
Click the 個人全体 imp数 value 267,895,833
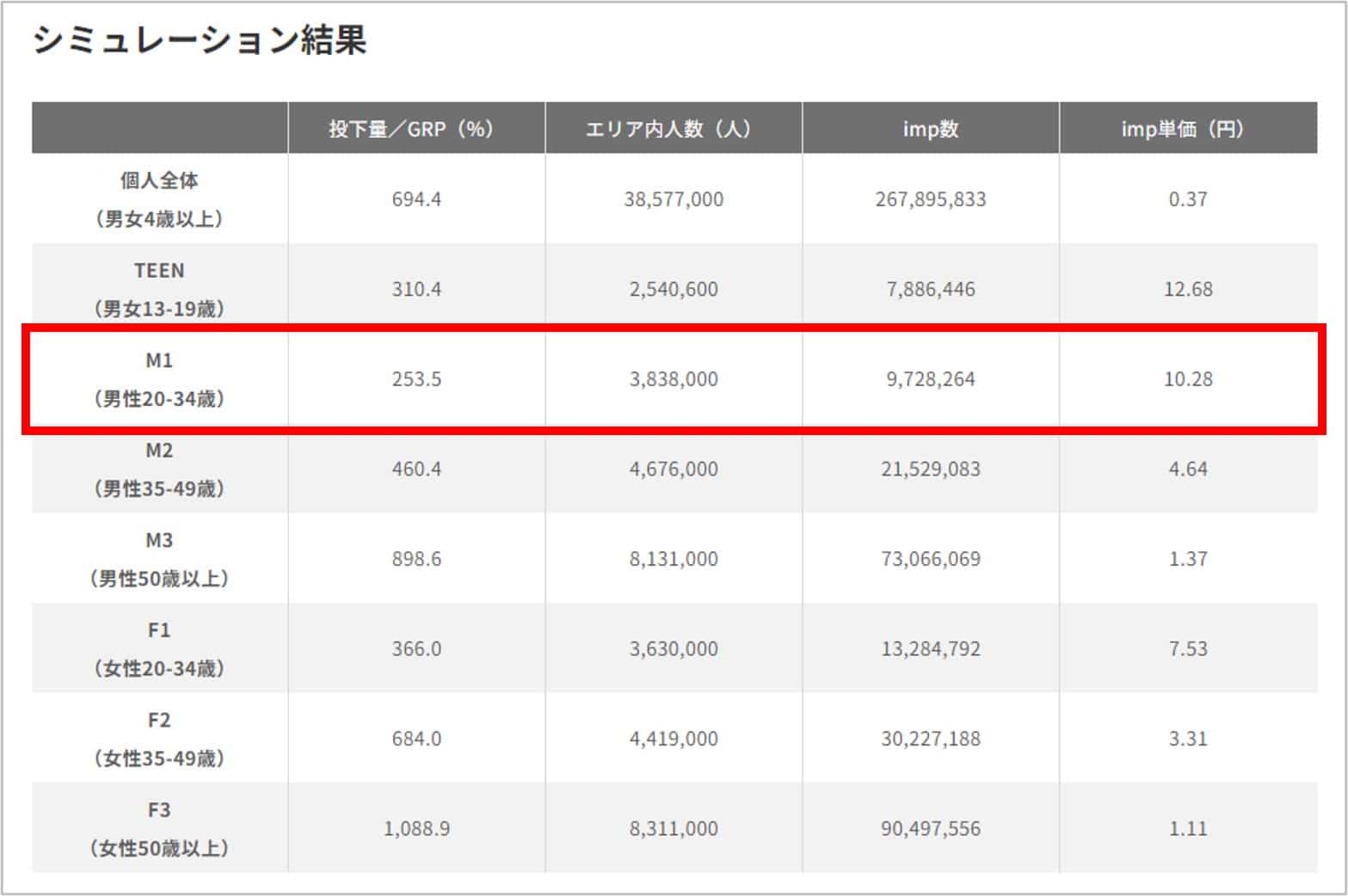[x=930, y=199]
